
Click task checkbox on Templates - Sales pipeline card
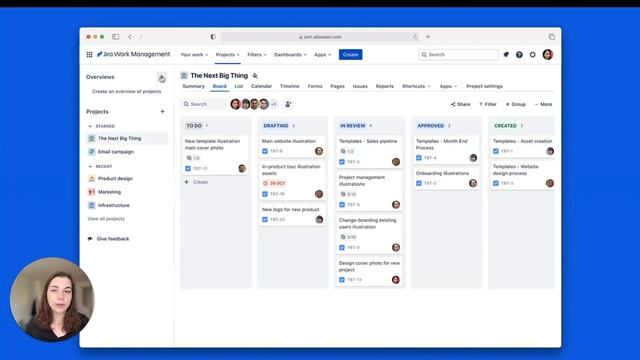pos(342,162)
